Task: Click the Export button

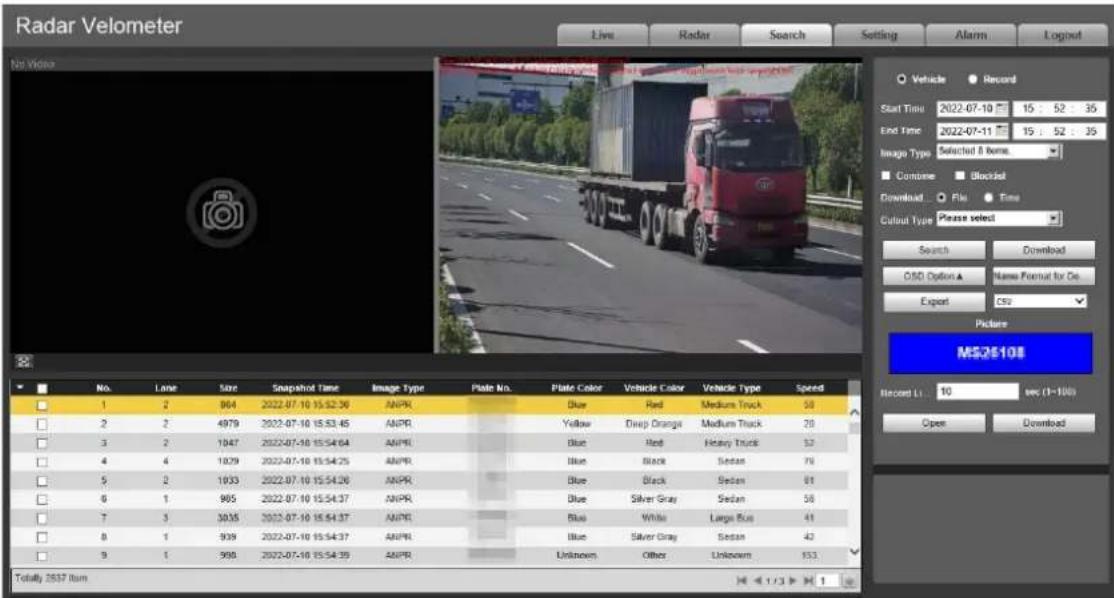Action: pyautogui.click(x=934, y=301)
